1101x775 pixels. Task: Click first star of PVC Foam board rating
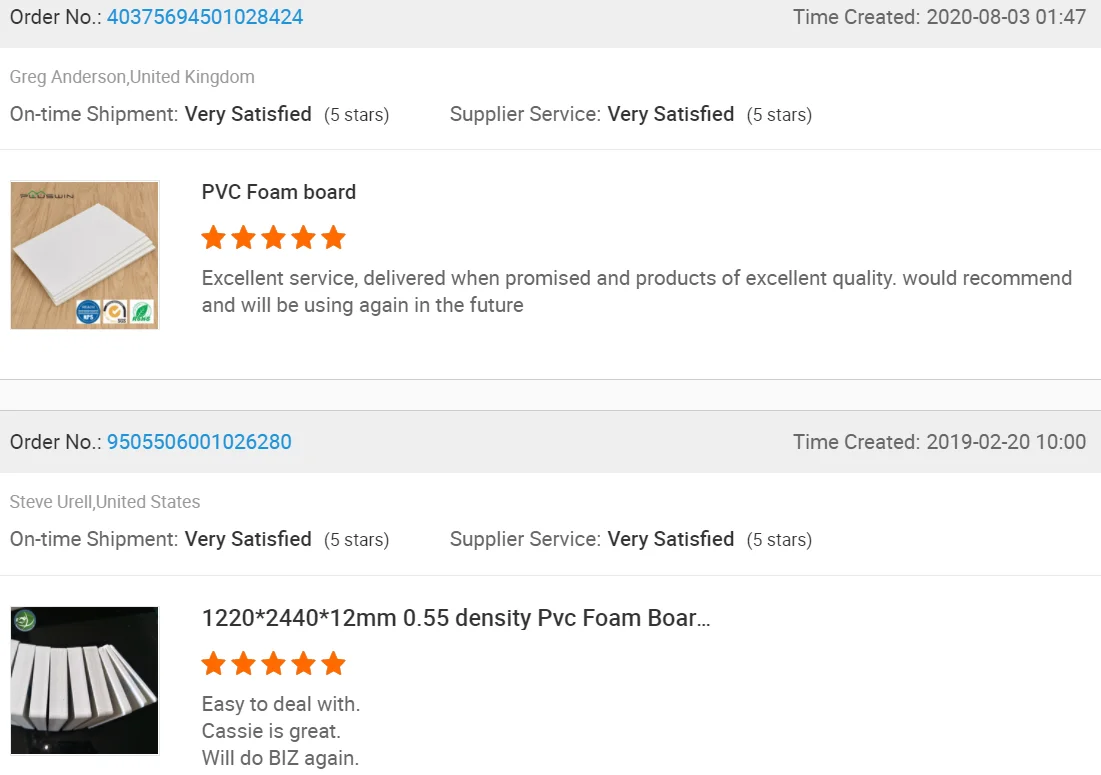point(213,238)
